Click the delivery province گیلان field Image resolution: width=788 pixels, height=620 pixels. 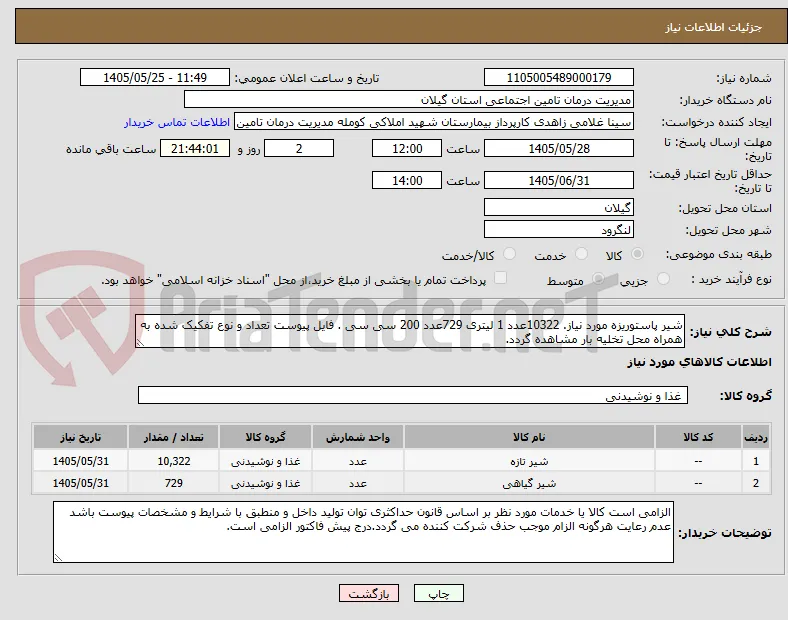coord(558,207)
